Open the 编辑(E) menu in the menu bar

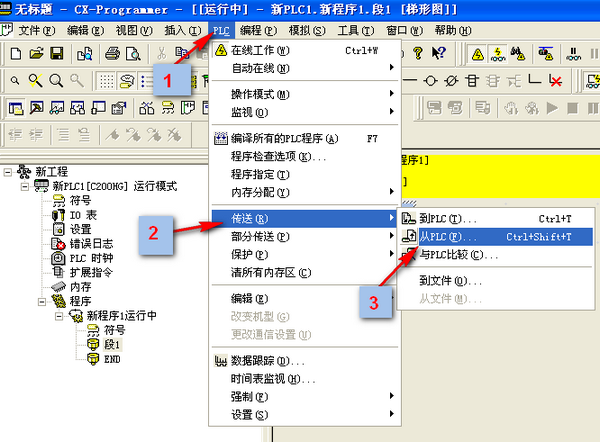click(x=85, y=31)
